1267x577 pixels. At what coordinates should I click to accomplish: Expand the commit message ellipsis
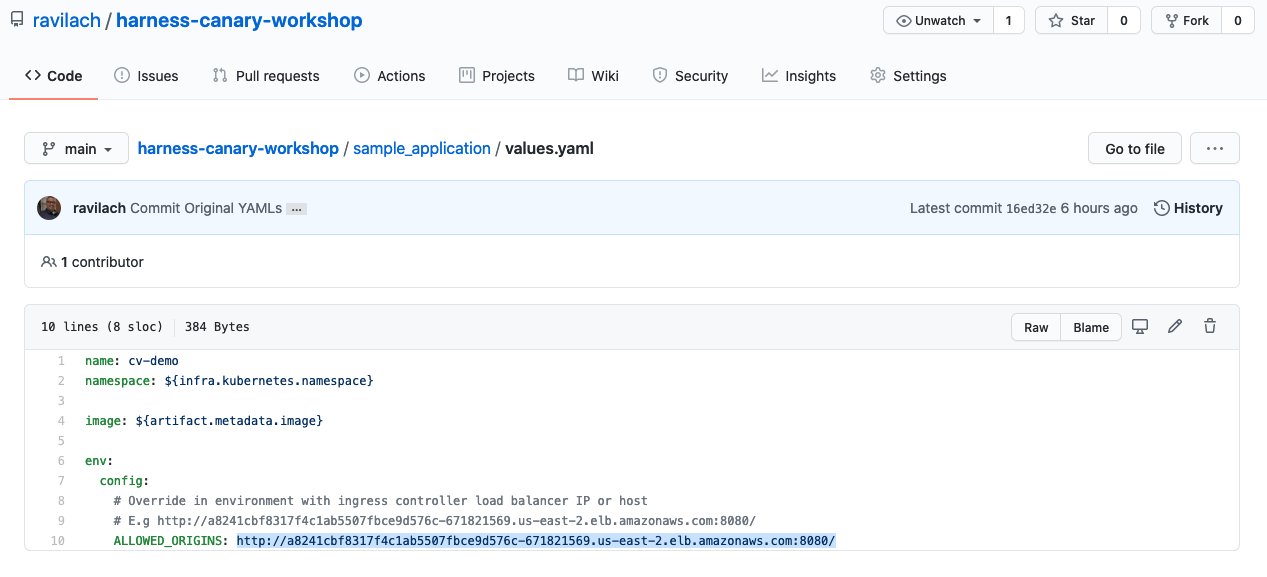(x=297, y=209)
